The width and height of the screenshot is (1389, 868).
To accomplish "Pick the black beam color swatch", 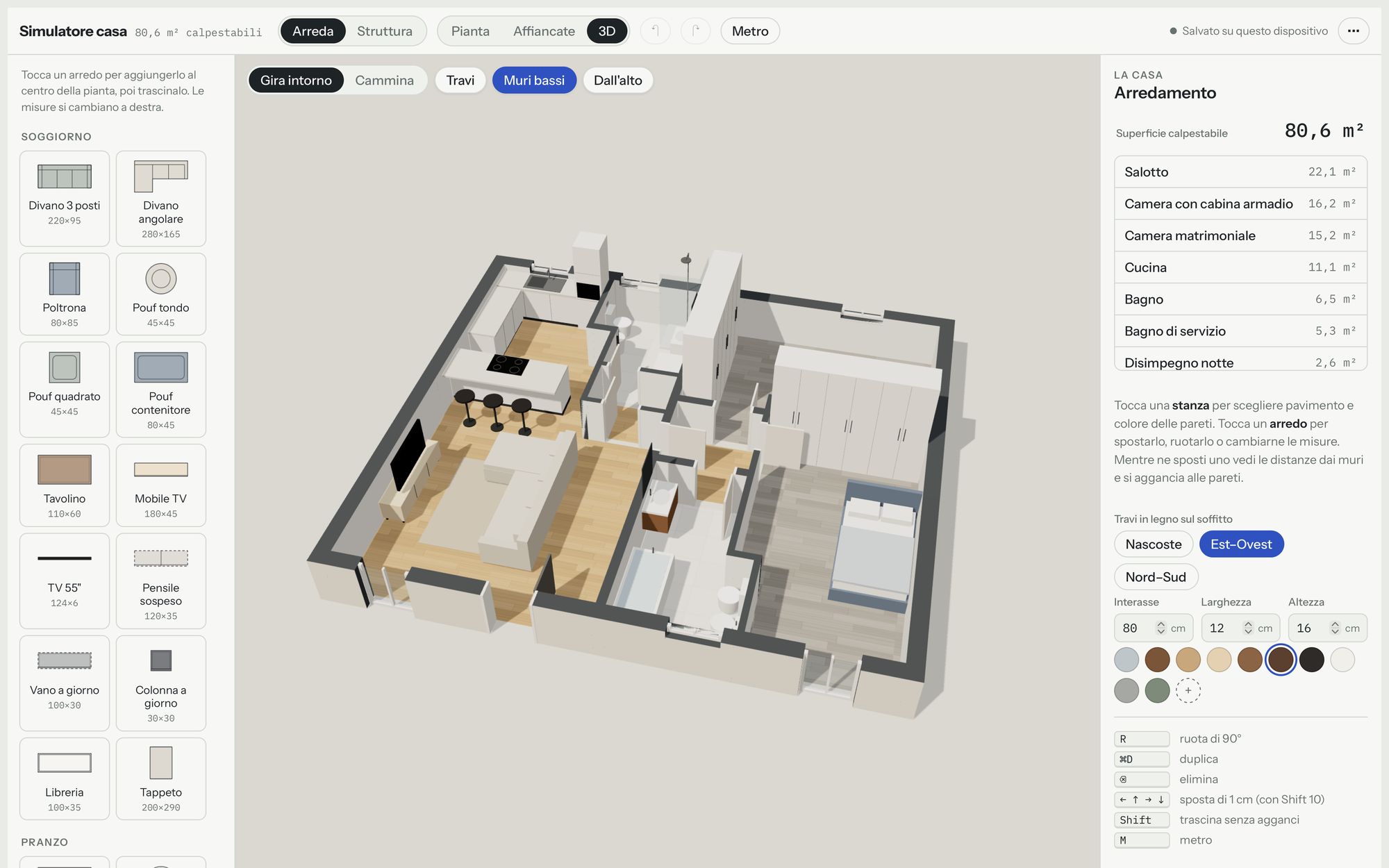I will (1311, 660).
